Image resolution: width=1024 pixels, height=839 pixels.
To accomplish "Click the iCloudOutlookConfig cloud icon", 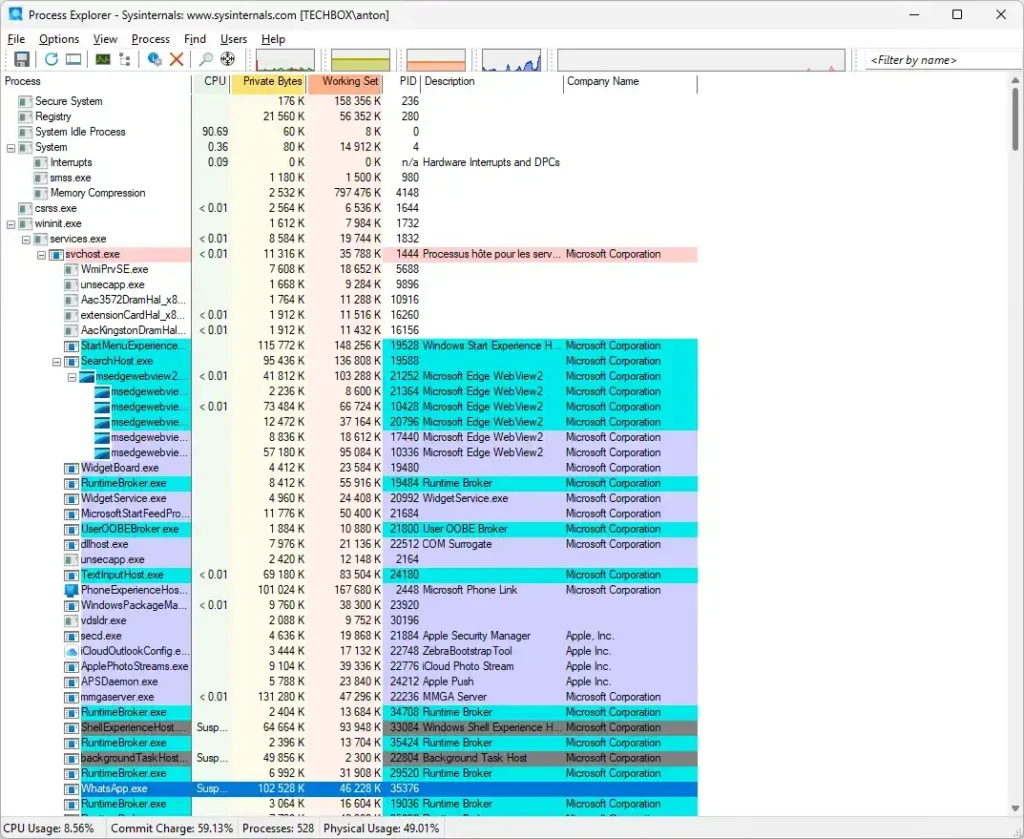I will point(71,651).
